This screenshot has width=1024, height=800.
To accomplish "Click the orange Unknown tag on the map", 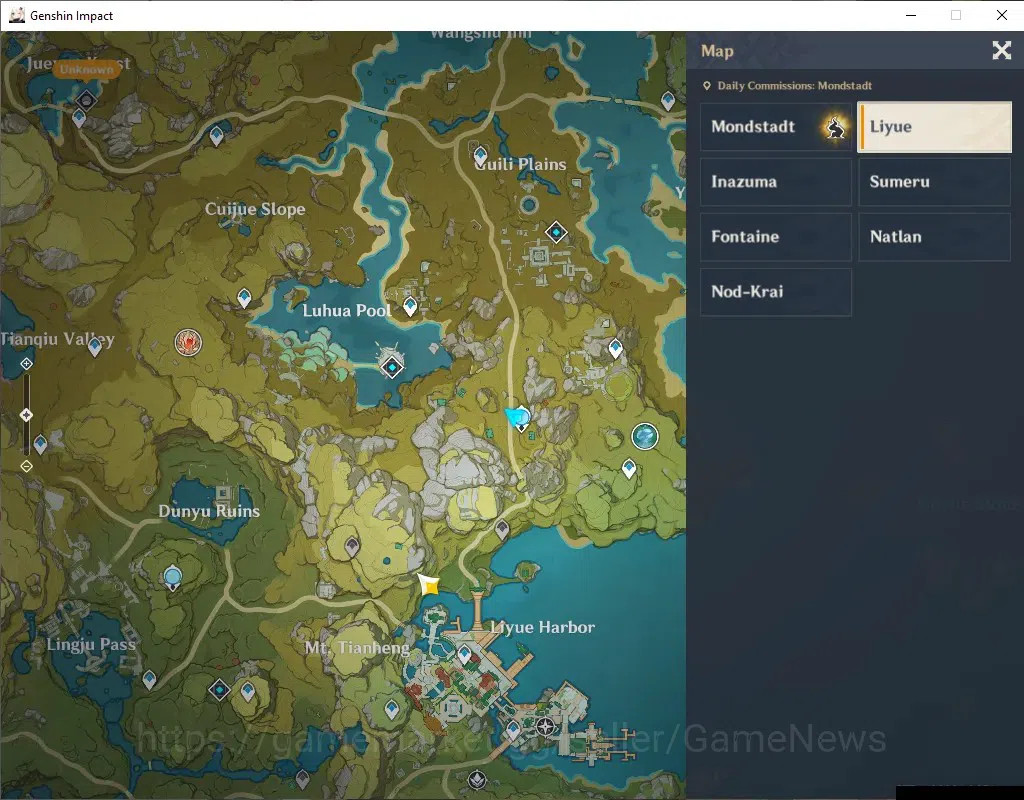I will click(86, 69).
